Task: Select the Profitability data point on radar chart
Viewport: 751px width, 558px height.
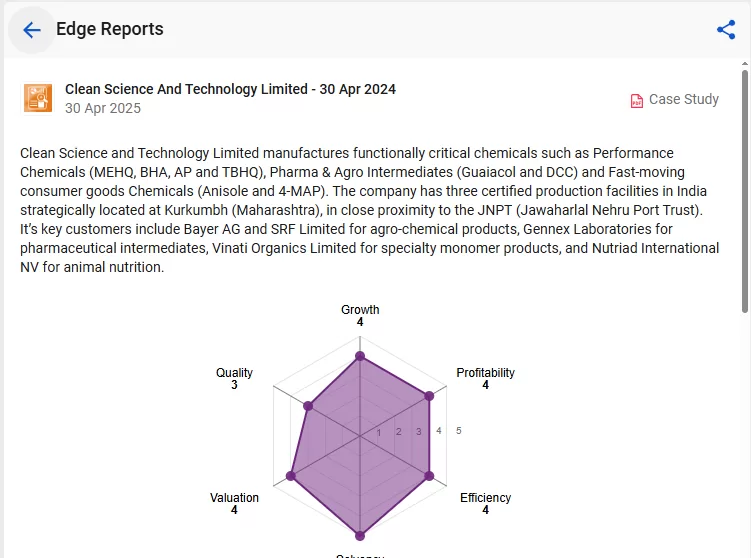Action: (429, 396)
